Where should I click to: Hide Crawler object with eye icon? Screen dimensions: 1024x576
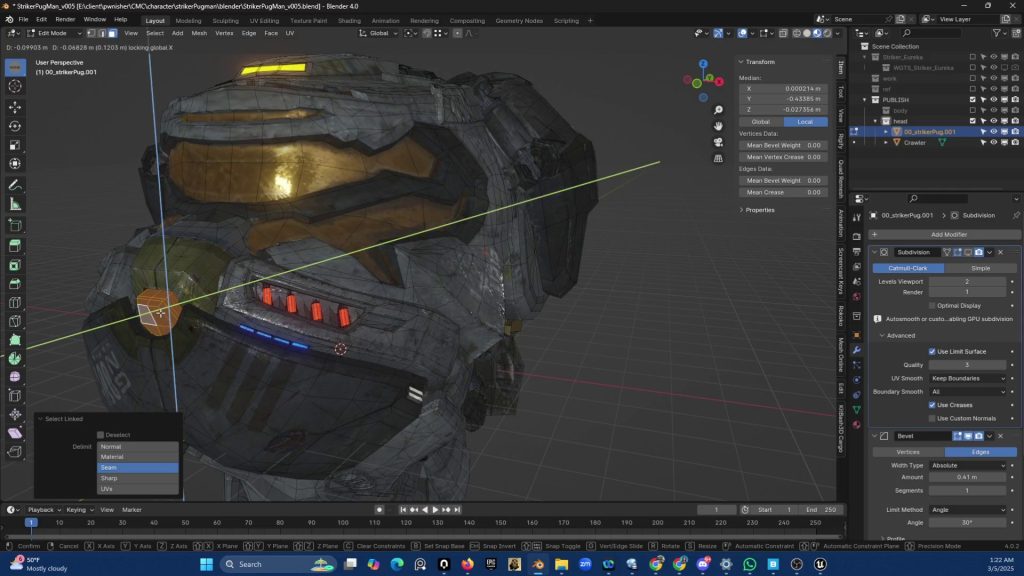coord(994,142)
